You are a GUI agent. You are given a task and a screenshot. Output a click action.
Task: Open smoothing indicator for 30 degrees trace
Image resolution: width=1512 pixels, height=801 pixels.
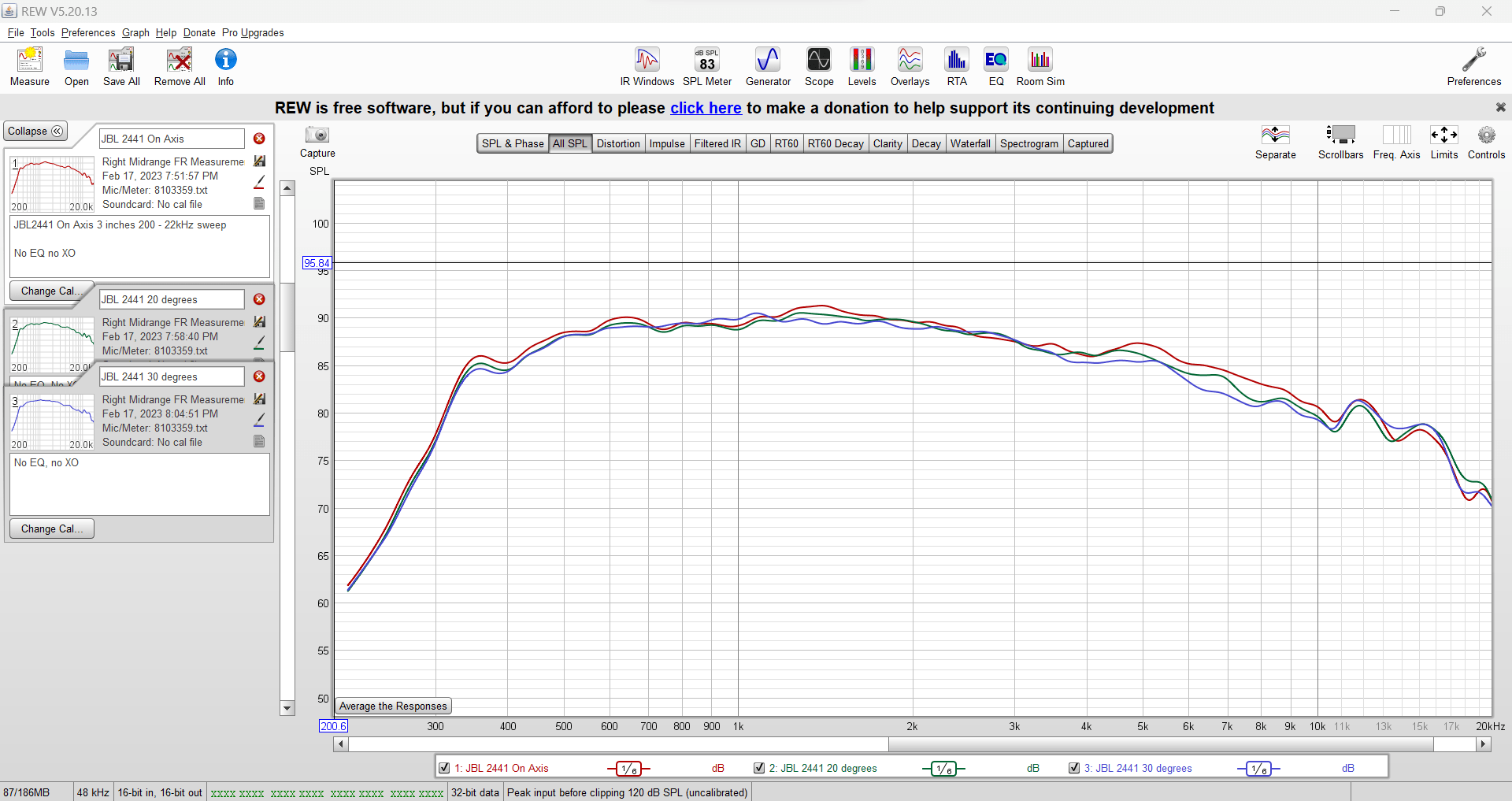pyautogui.click(x=1258, y=769)
